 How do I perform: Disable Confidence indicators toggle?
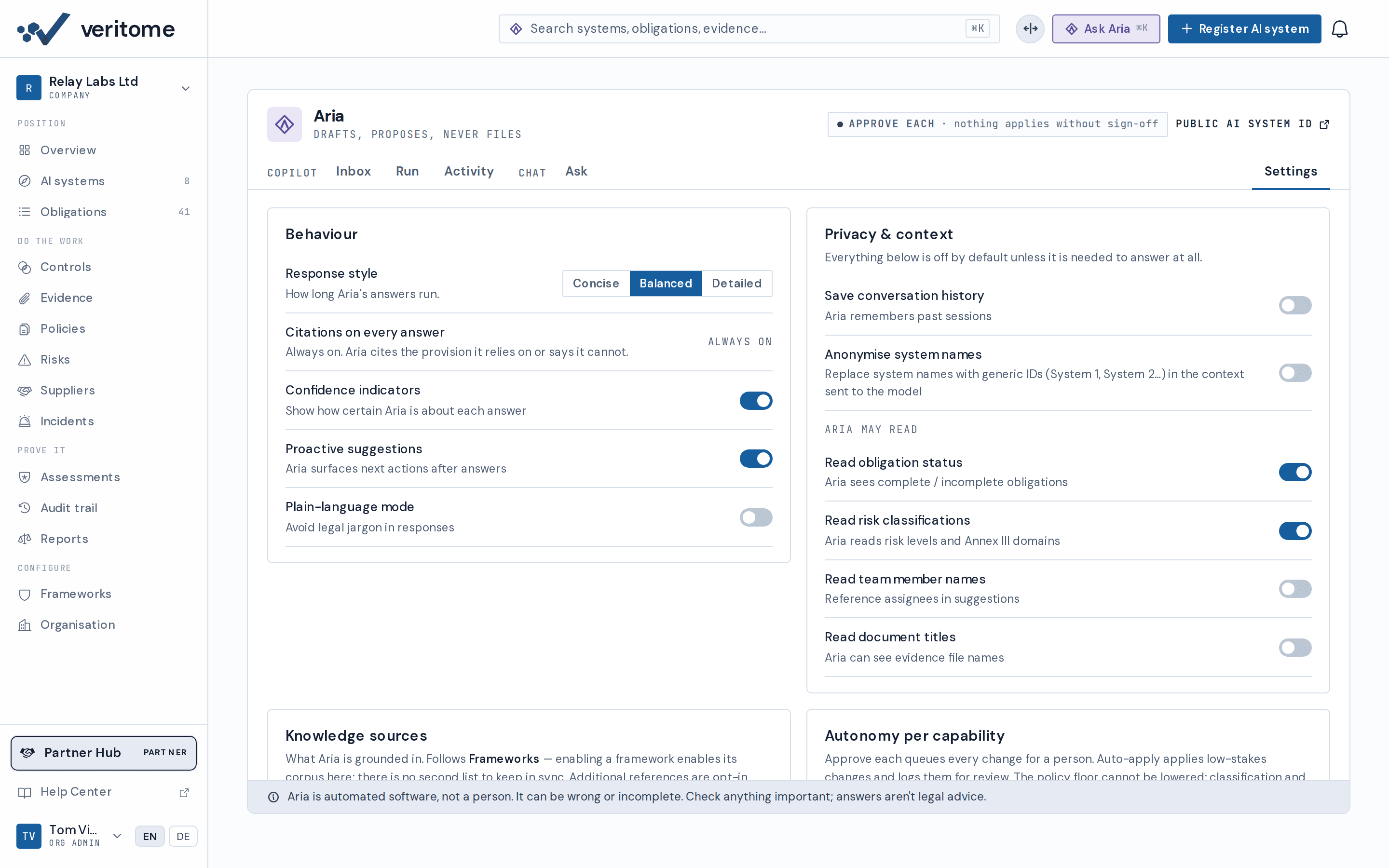pyautogui.click(x=756, y=401)
